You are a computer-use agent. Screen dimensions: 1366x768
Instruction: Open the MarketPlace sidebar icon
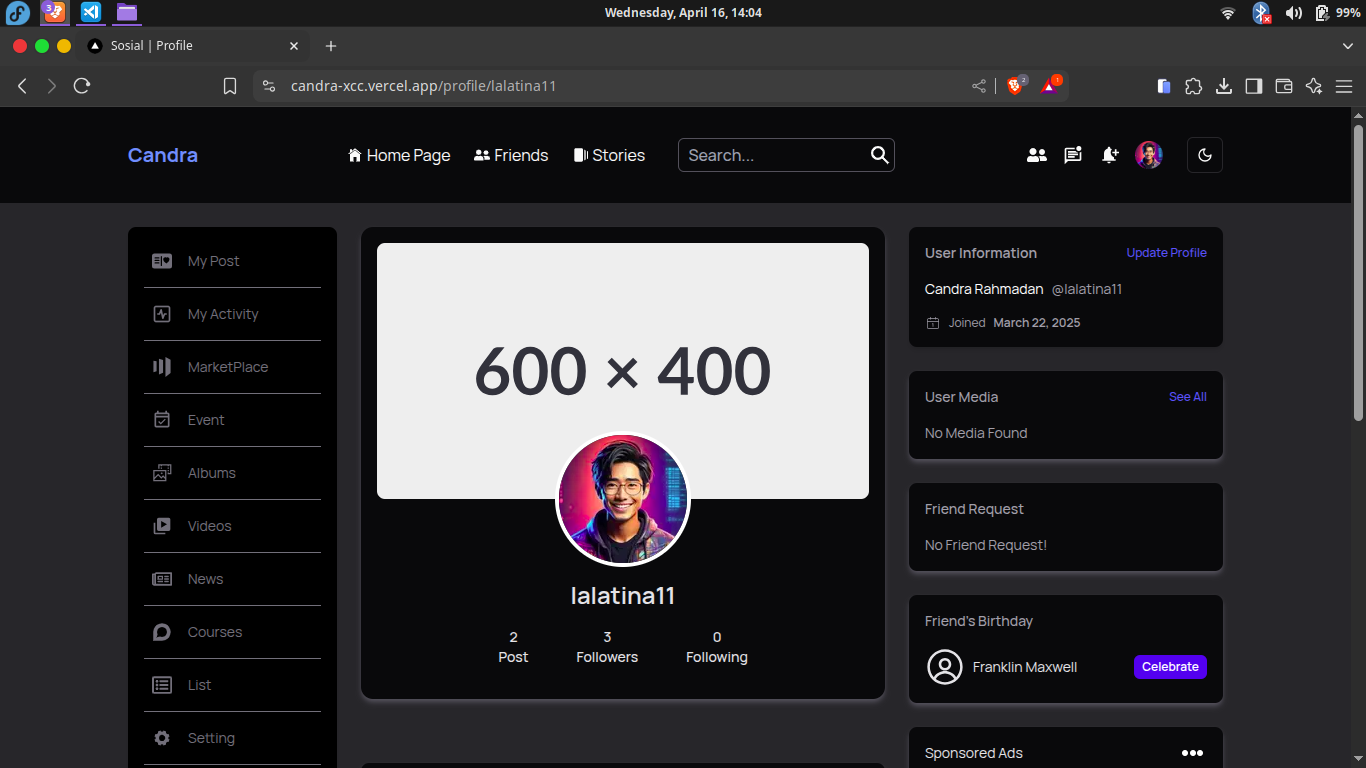[162, 367]
